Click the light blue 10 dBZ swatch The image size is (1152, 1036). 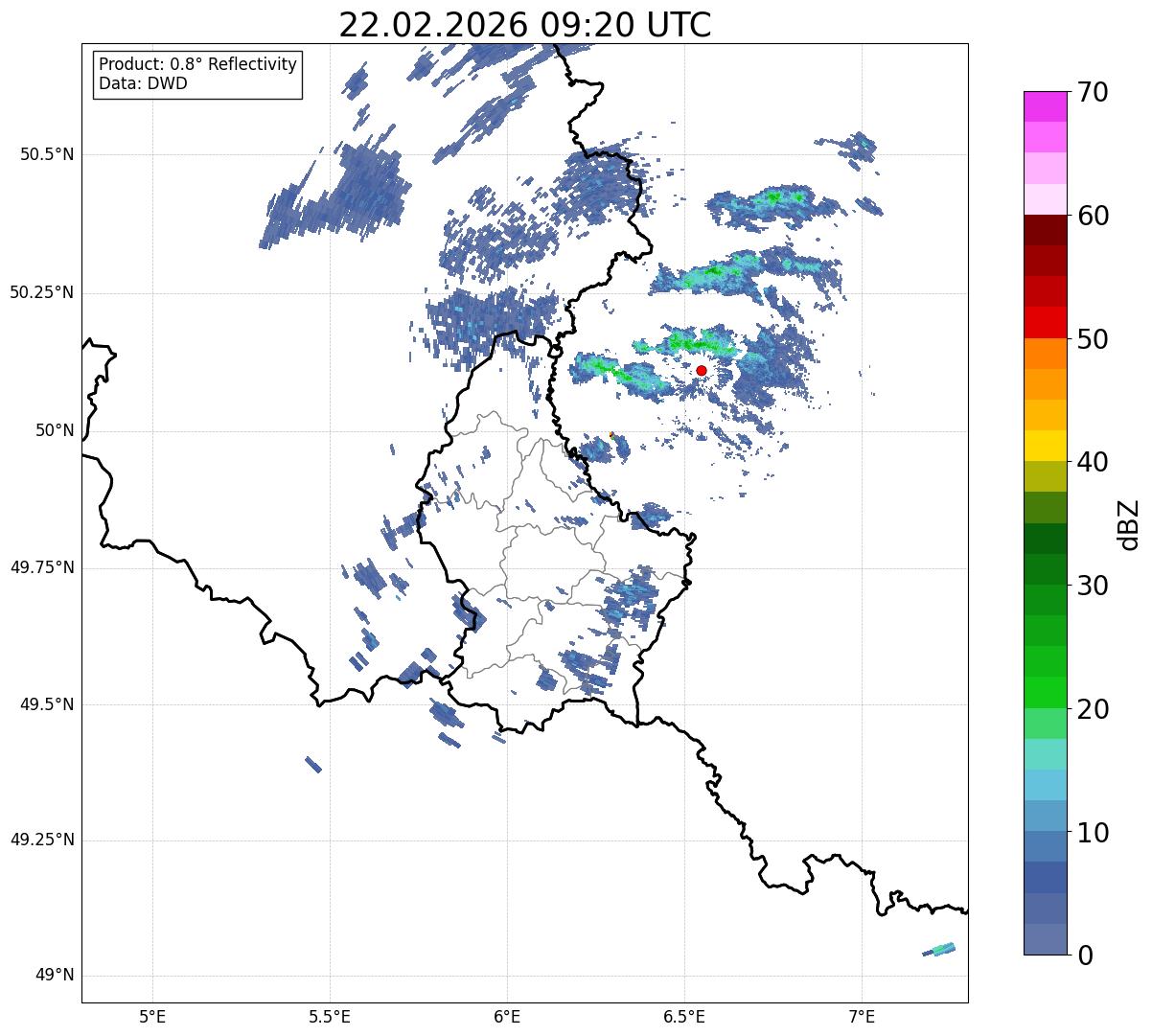point(1046,816)
